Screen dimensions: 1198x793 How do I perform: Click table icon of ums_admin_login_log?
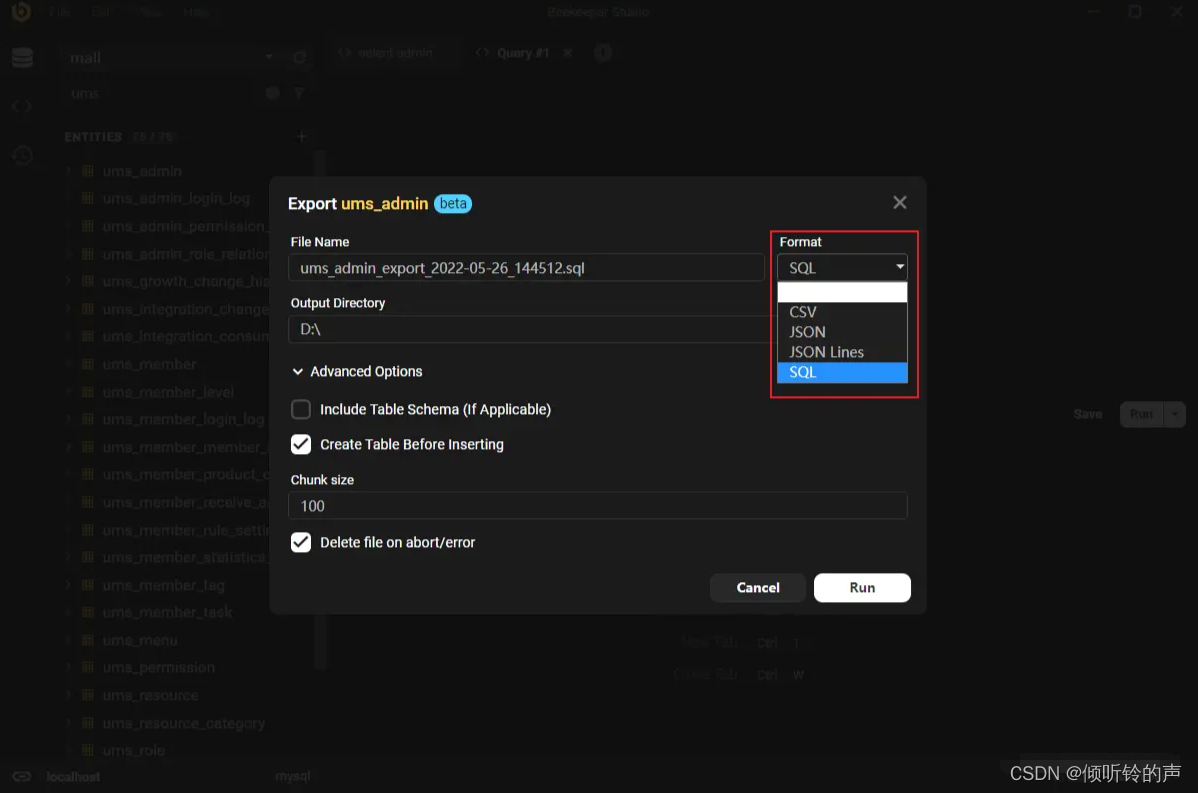point(88,199)
